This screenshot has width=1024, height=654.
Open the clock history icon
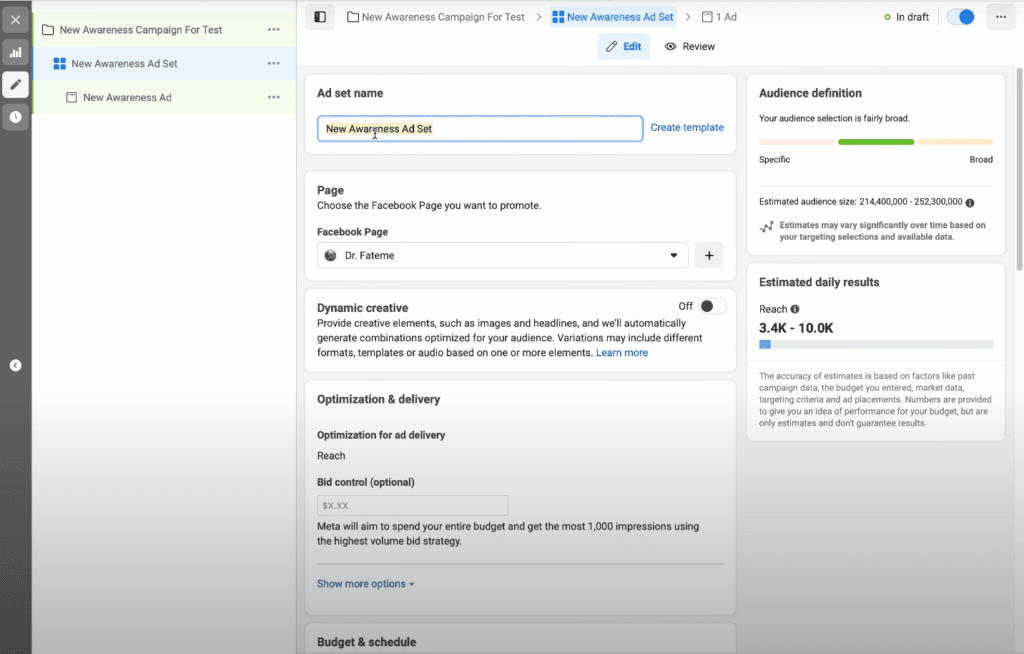(15, 117)
